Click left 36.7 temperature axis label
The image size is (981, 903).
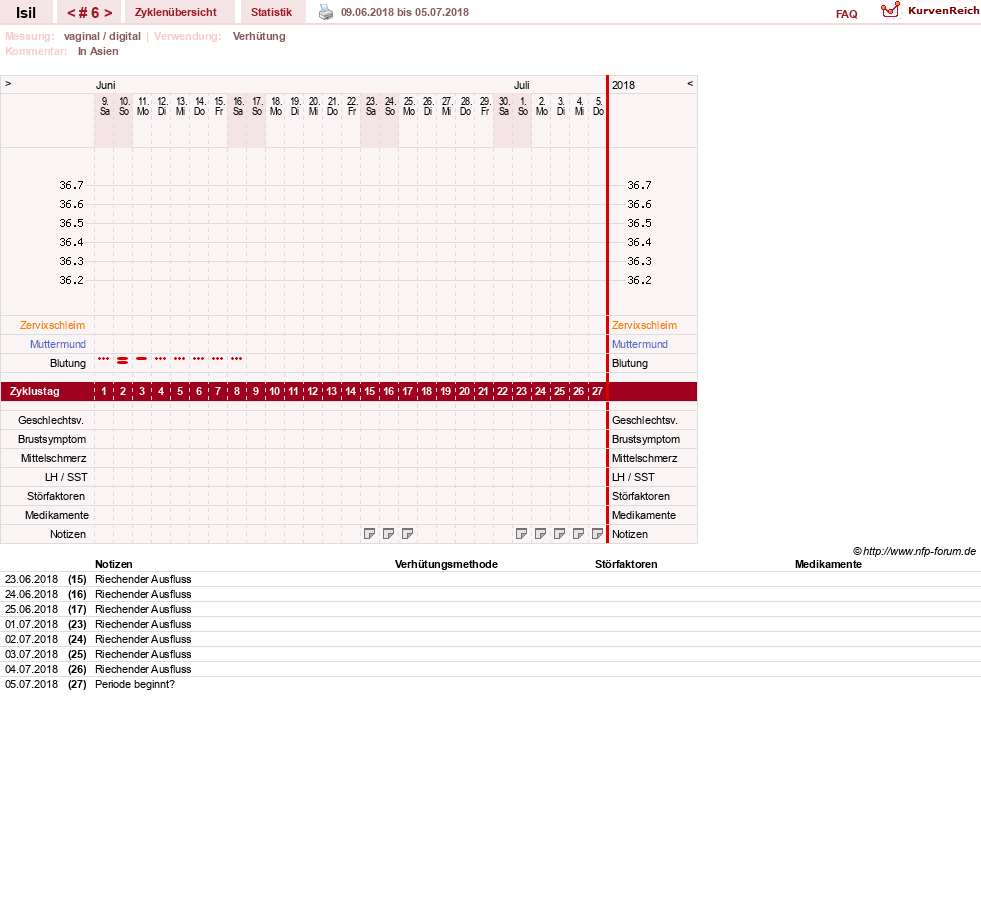coord(71,185)
